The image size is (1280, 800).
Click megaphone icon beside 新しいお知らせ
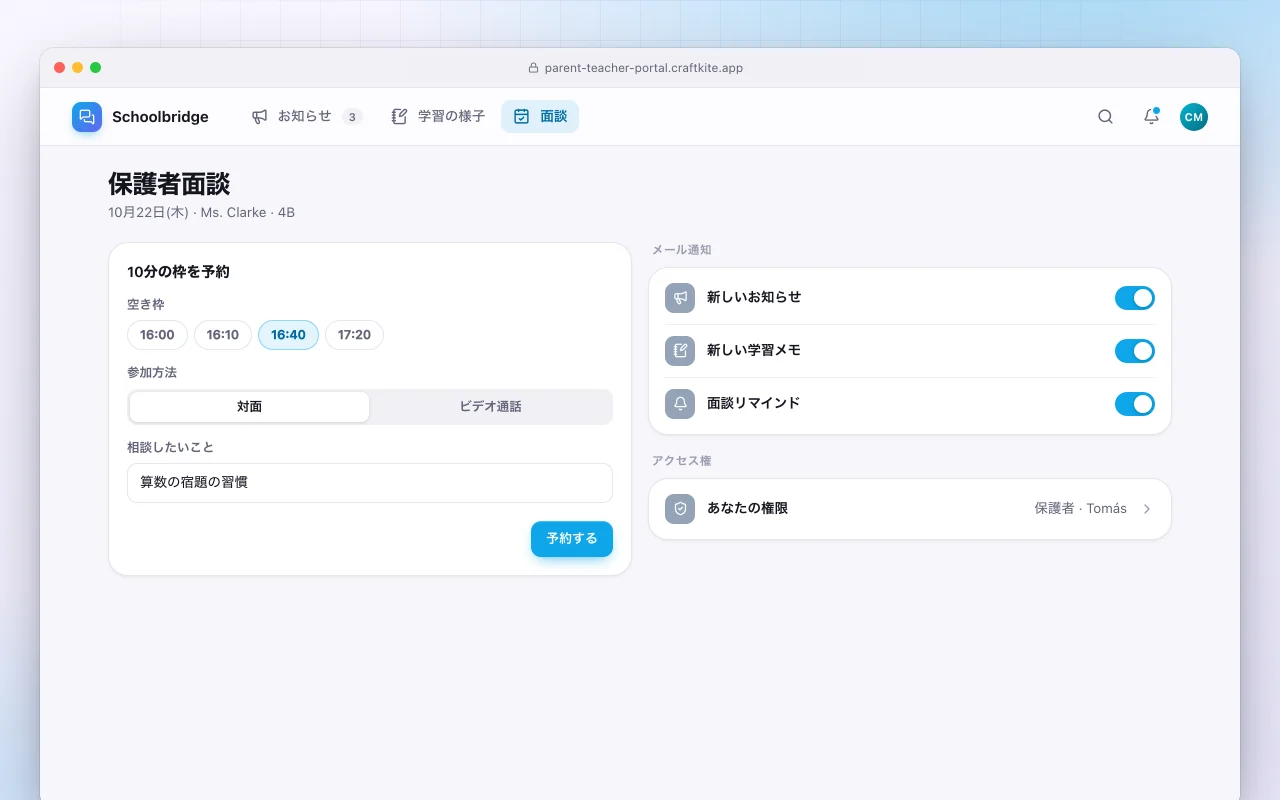(x=680, y=298)
